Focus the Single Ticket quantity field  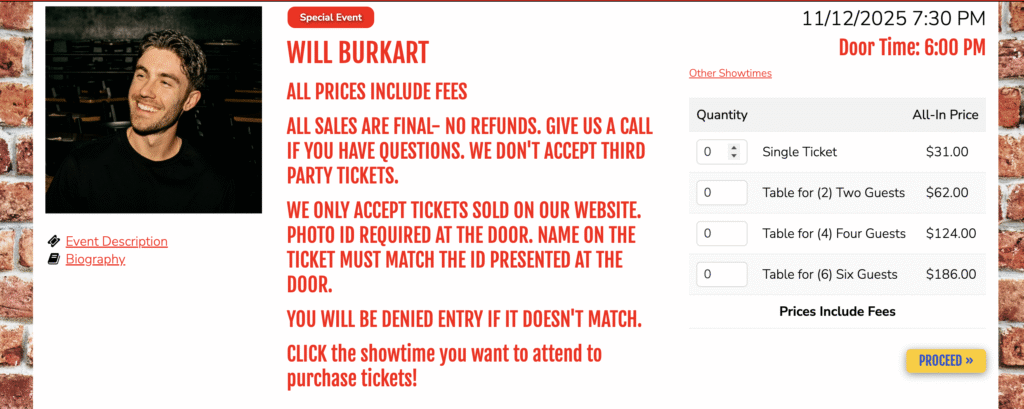(714, 152)
